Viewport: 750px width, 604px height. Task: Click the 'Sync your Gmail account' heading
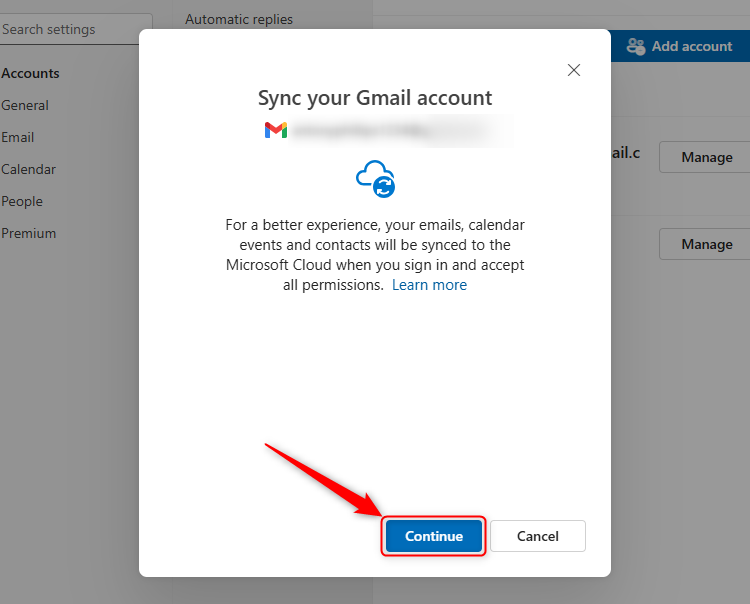[375, 98]
